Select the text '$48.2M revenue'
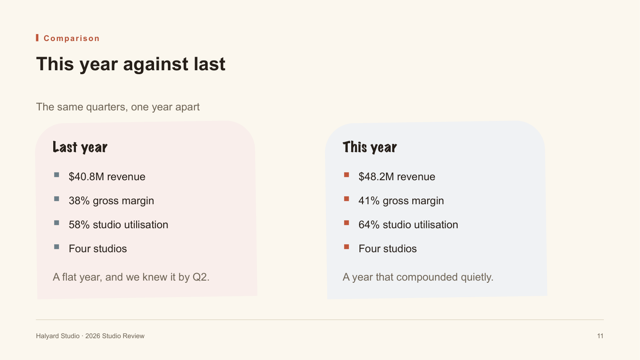 (x=397, y=177)
